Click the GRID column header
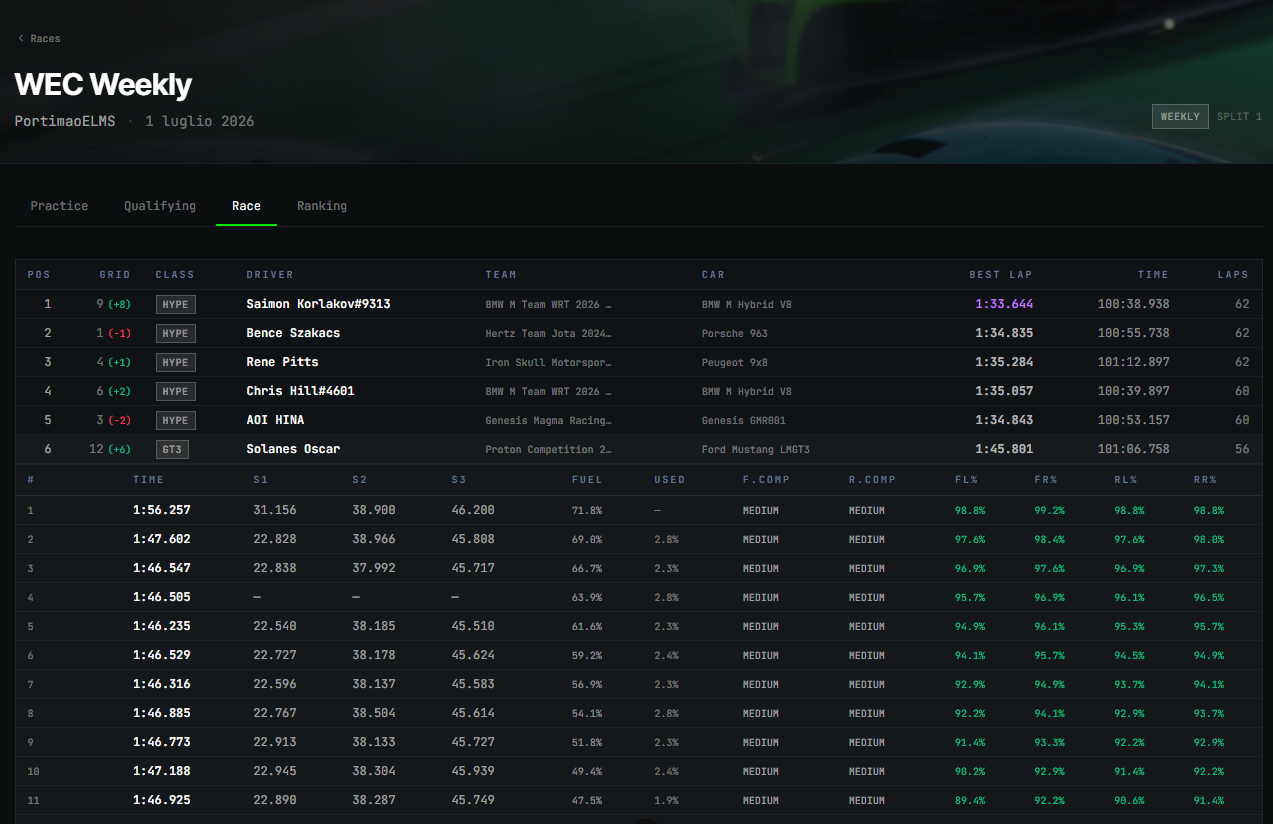This screenshot has height=824, width=1273. click(x=115, y=275)
